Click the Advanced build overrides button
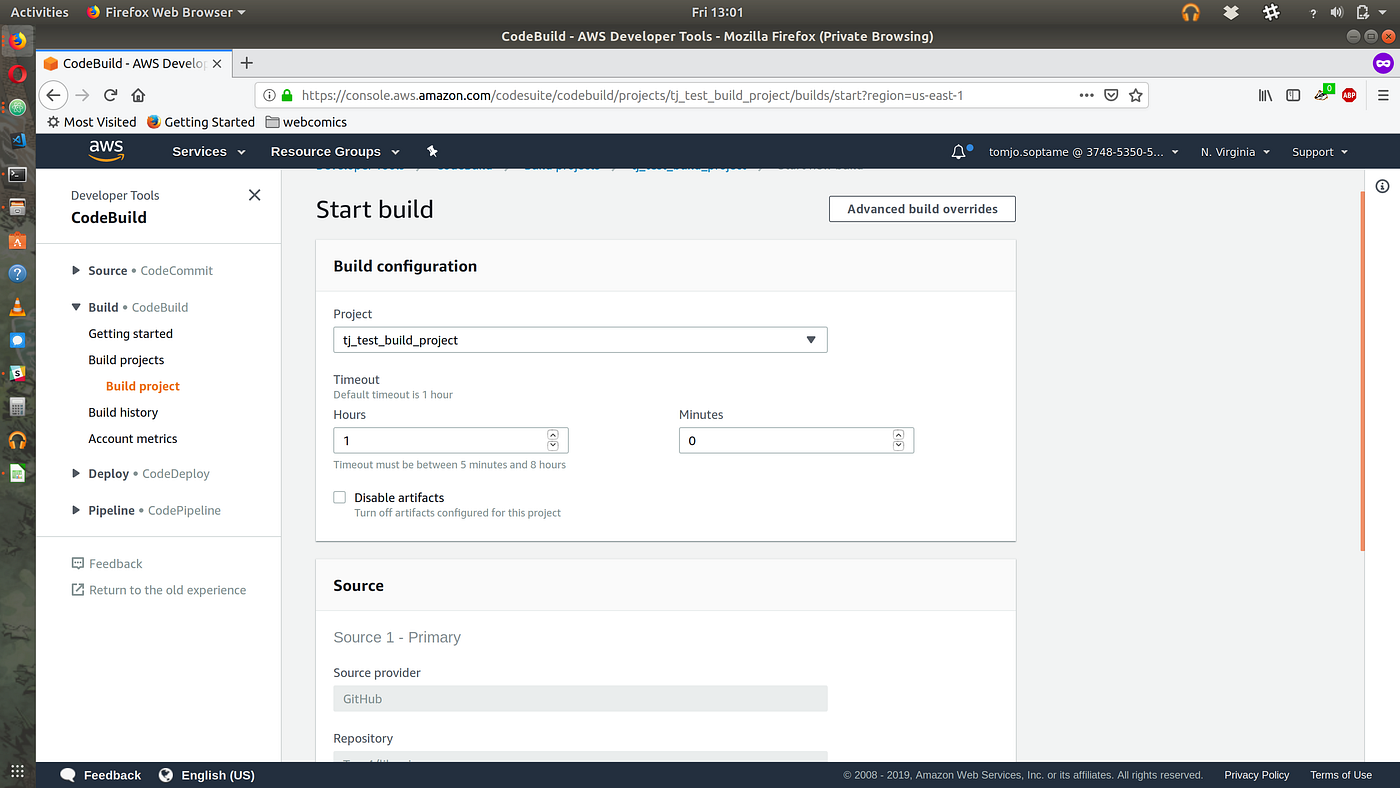Screen dimensions: 1400x788 coord(921,209)
